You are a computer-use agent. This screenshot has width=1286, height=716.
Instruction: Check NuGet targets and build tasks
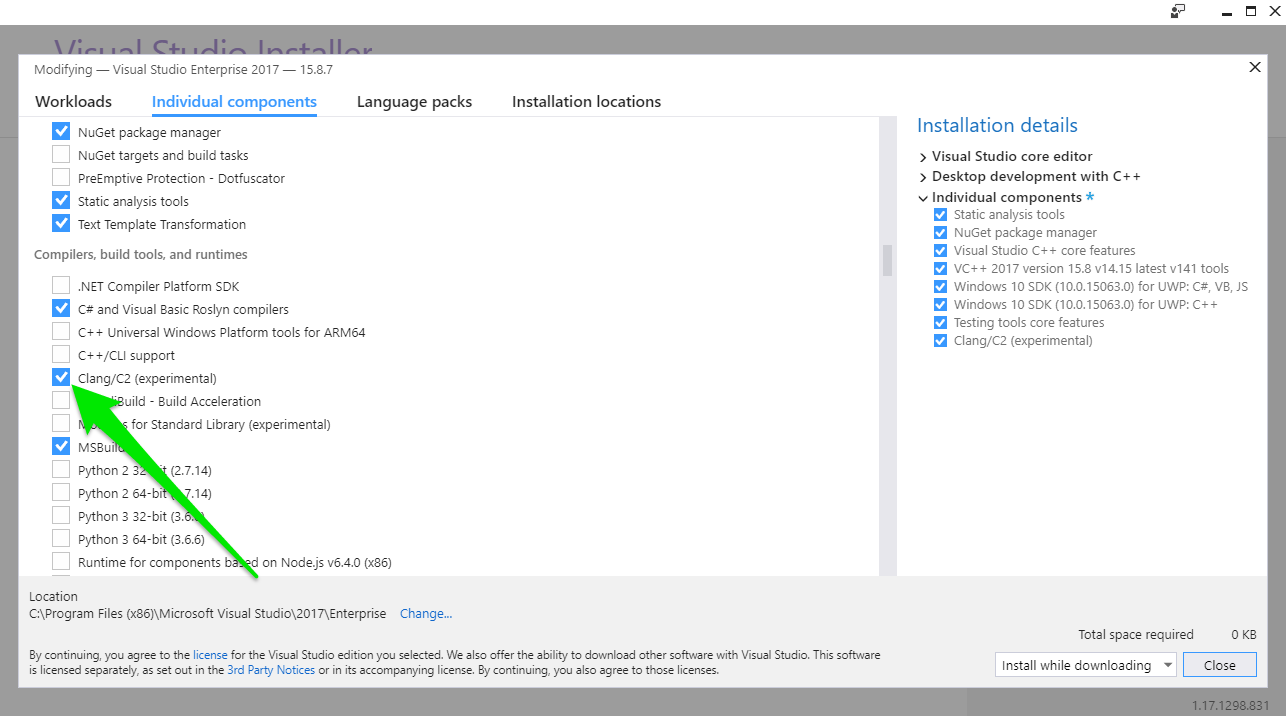pyautogui.click(x=61, y=154)
